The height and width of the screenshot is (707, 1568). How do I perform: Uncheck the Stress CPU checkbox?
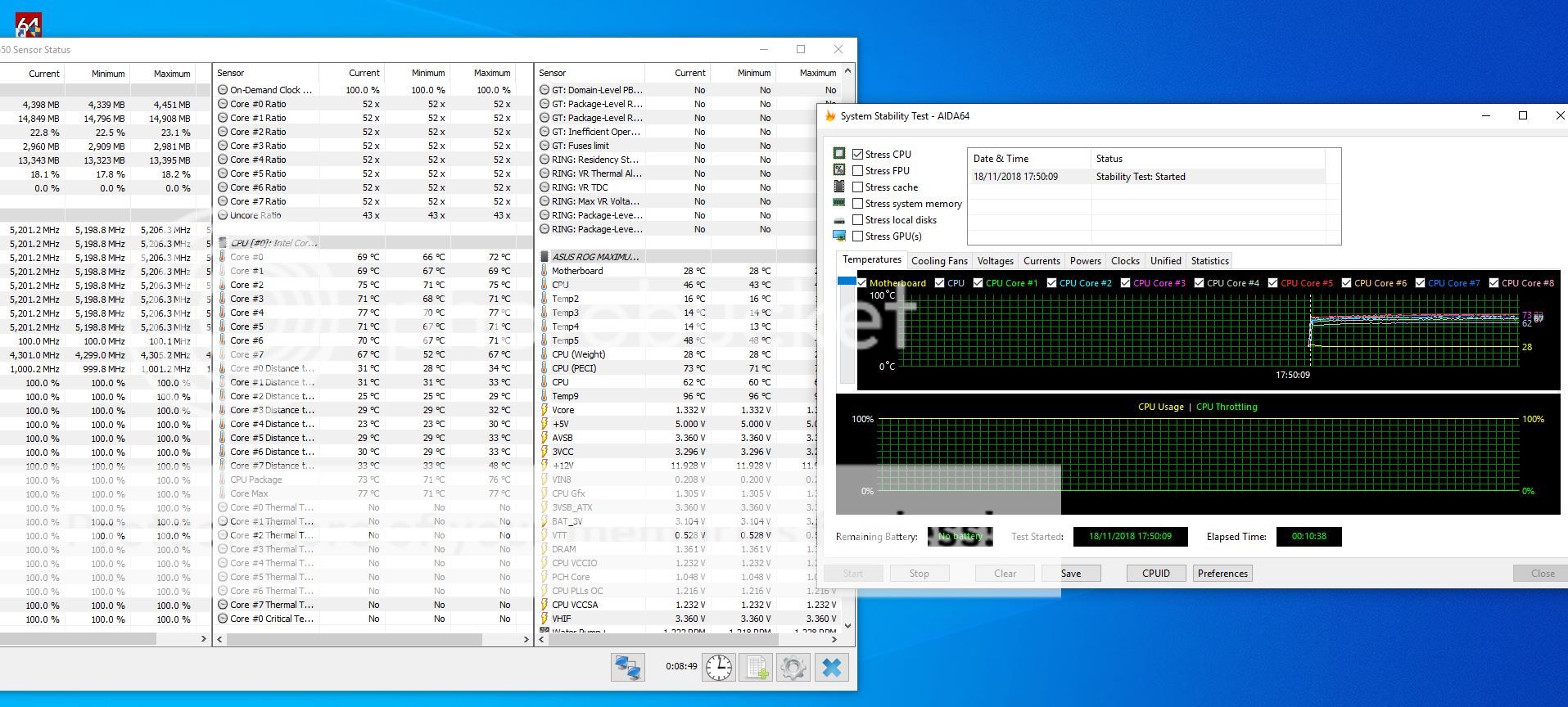[857, 154]
